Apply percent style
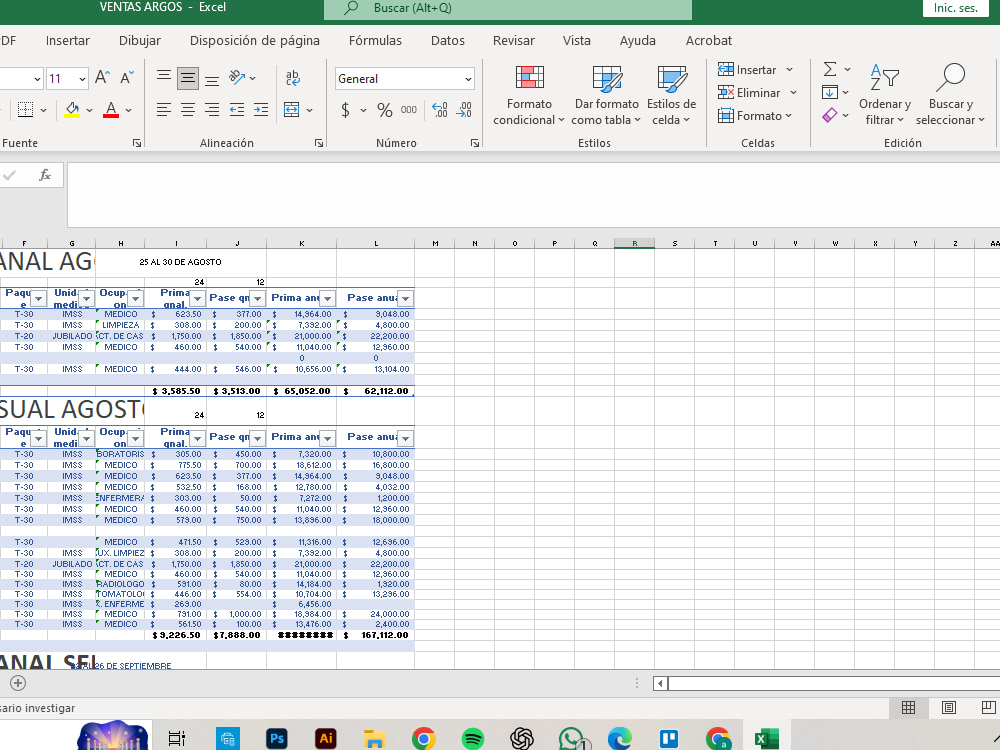The height and width of the screenshot is (750, 1000). (x=385, y=110)
